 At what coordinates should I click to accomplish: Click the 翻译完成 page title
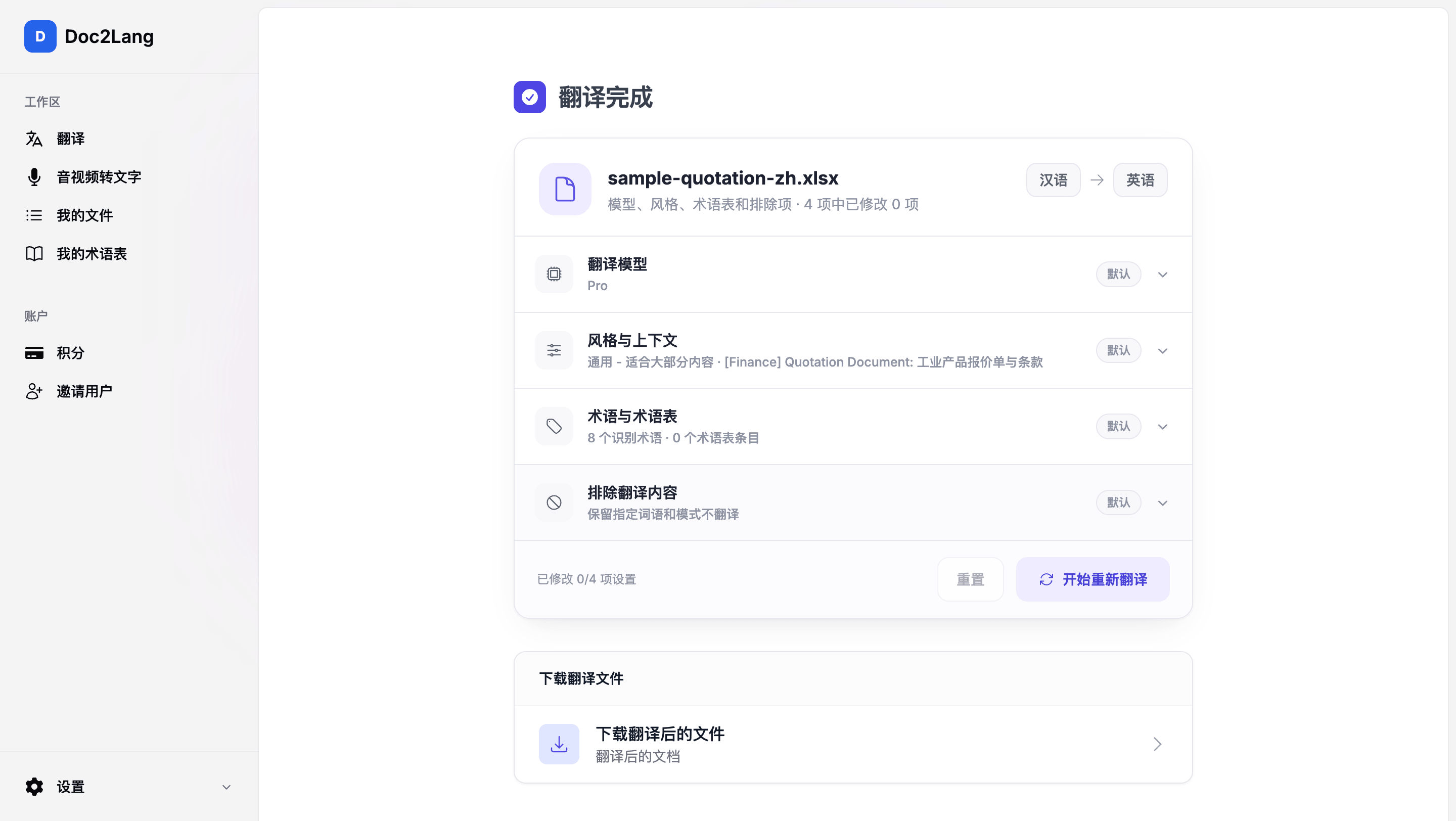click(605, 97)
